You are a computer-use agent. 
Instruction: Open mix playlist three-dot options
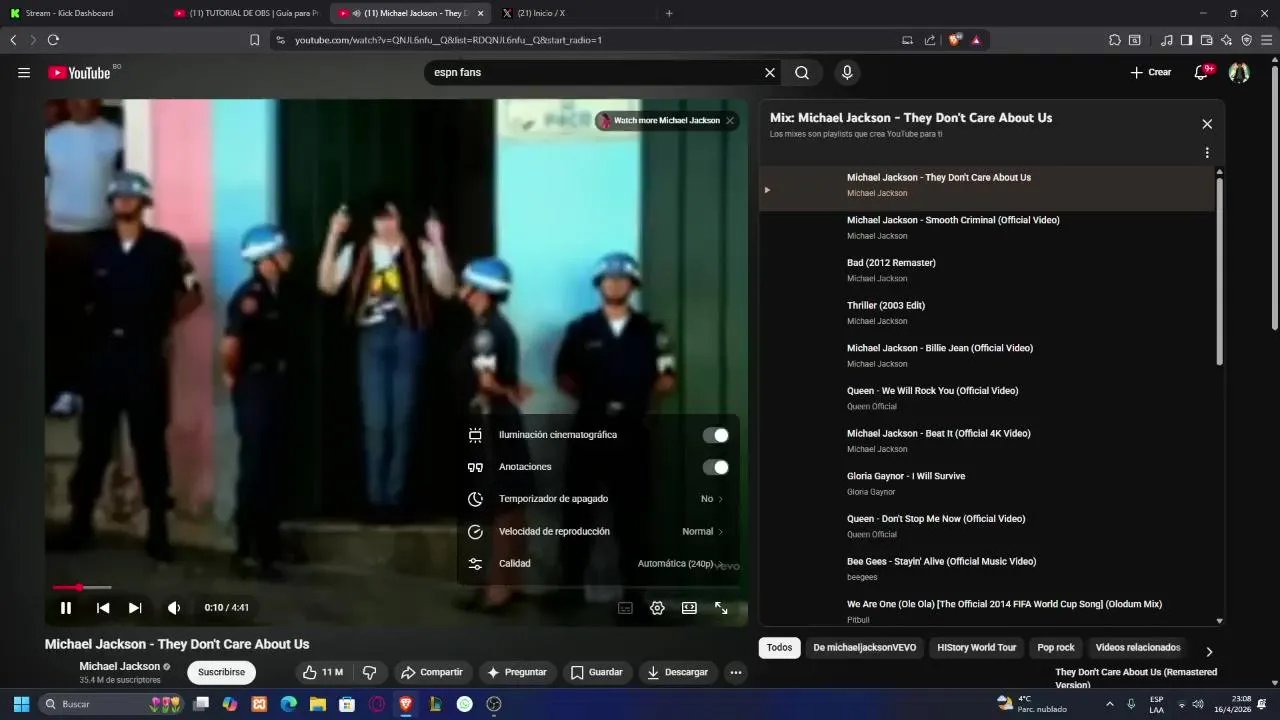pyautogui.click(x=1207, y=153)
